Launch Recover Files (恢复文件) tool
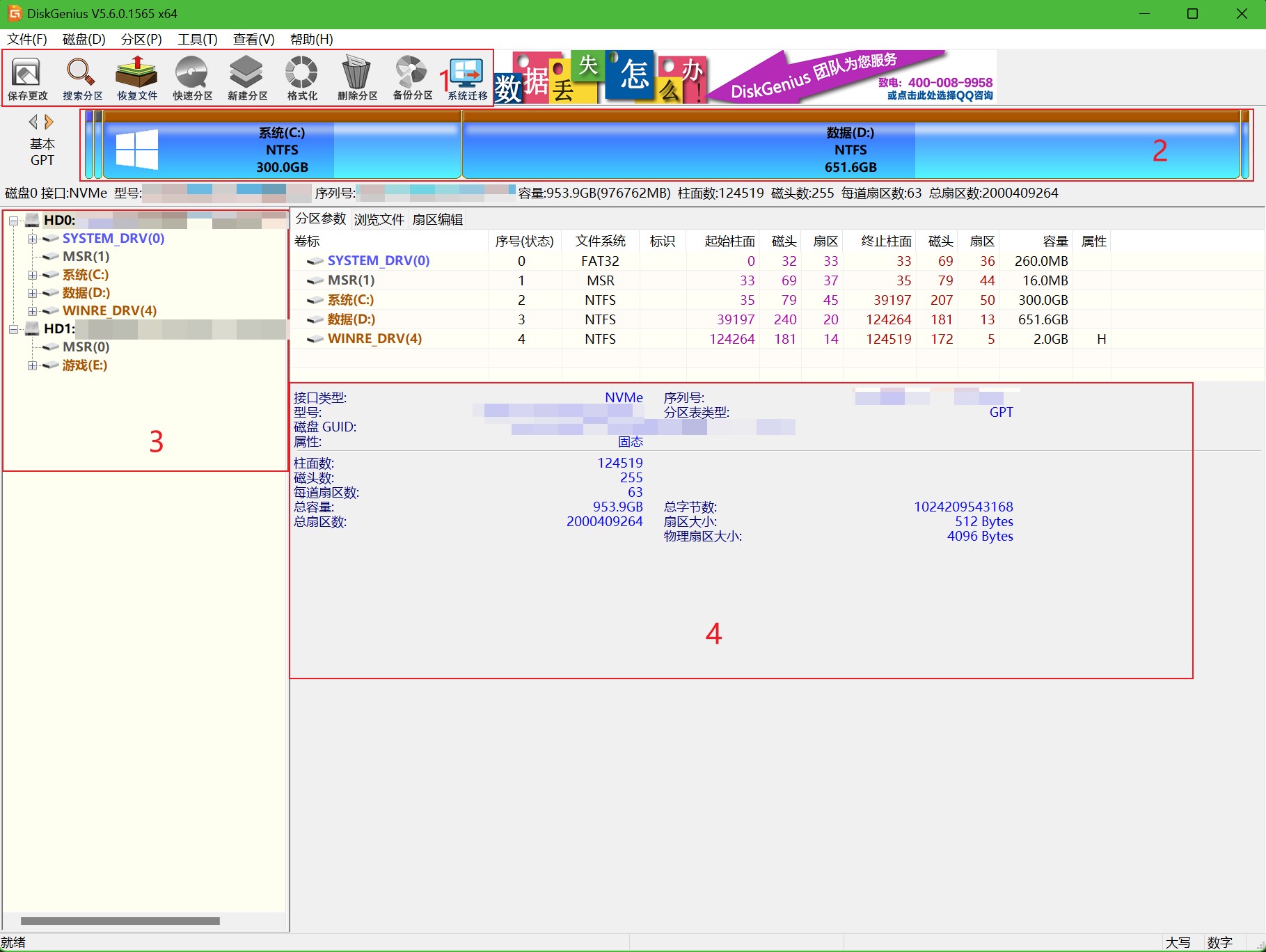The width and height of the screenshot is (1266, 952). 137,79
